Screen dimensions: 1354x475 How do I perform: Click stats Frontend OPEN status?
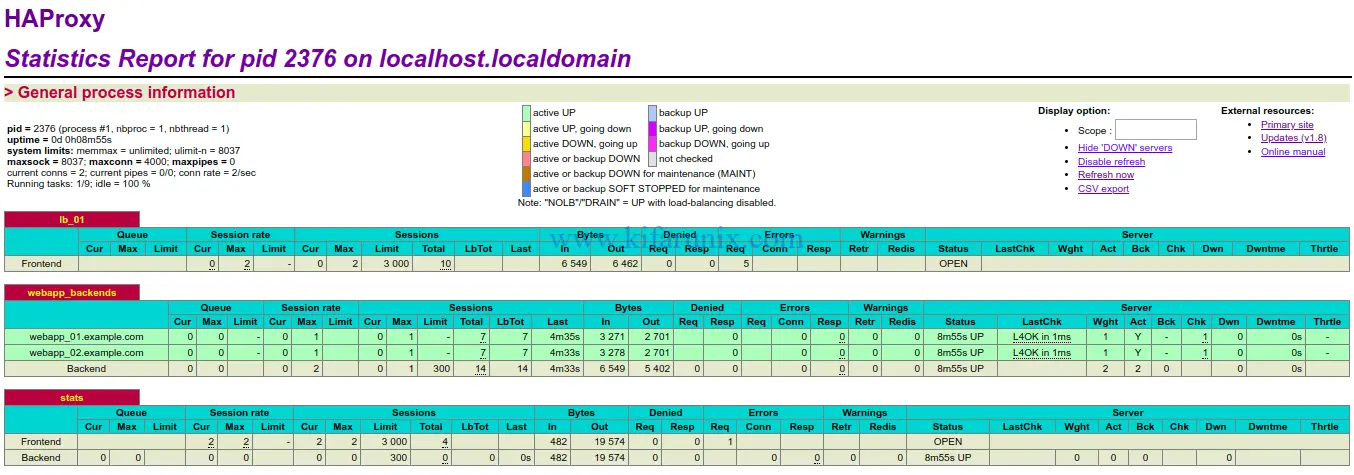click(x=947, y=442)
